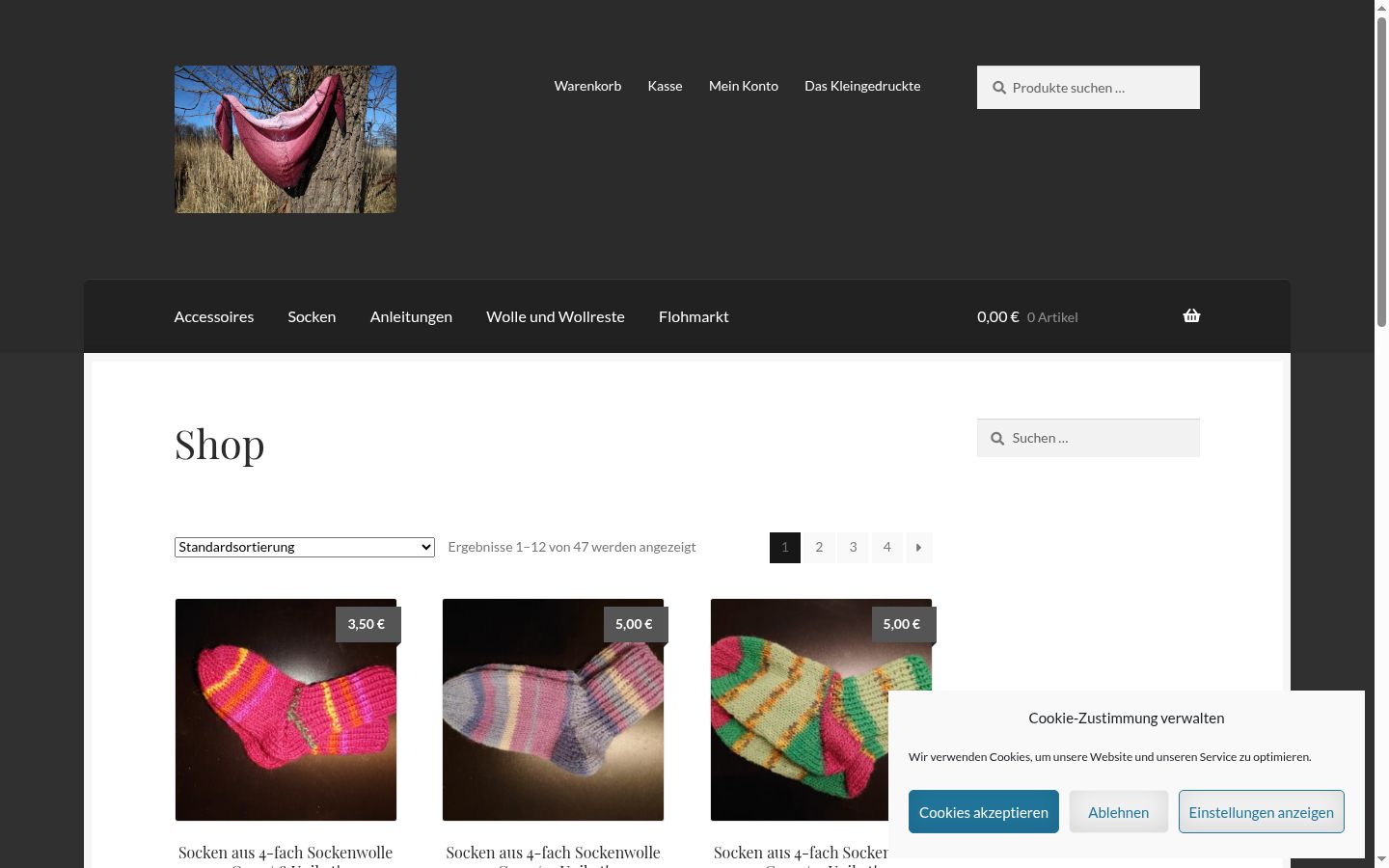The height and width of the screenshot is (868, 1389).
Task: Open the Warenkorb menu link
Action: pos(587,86)
